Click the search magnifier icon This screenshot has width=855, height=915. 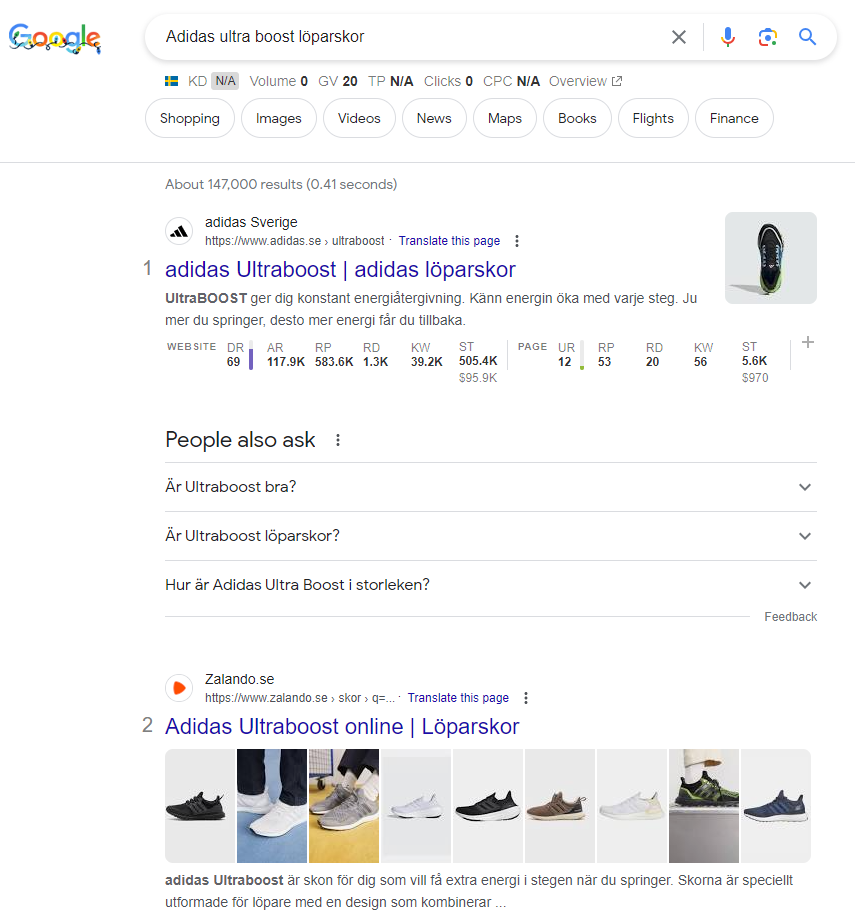807,37
